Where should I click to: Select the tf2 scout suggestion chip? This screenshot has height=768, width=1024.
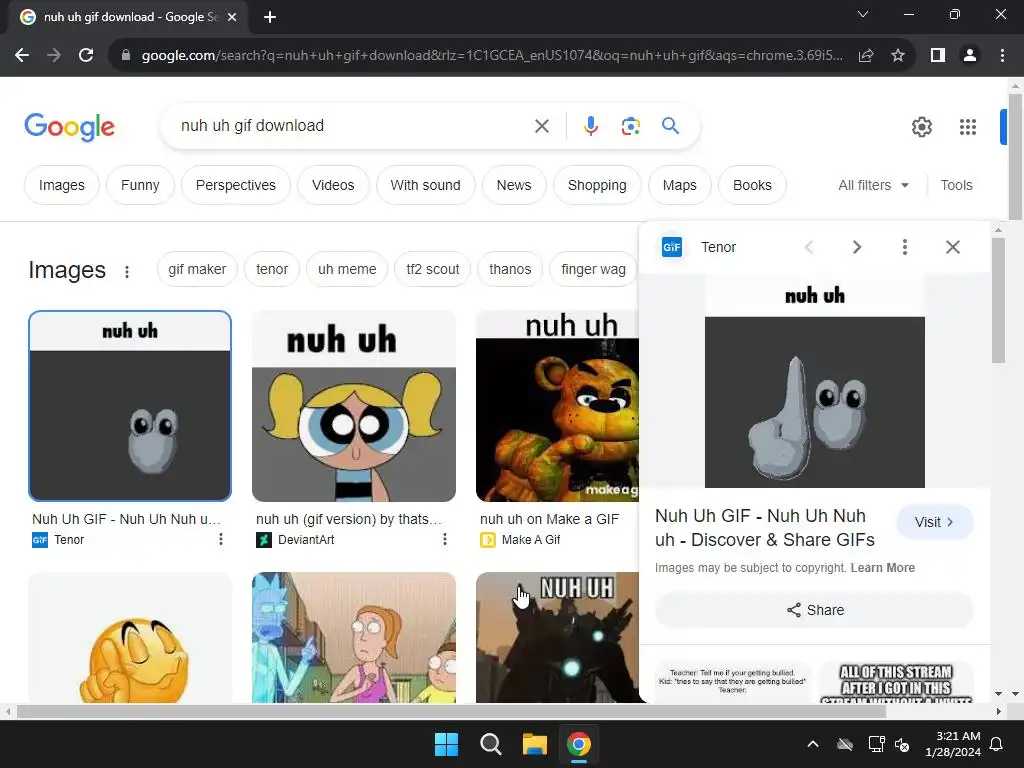(x=432, y=269)
